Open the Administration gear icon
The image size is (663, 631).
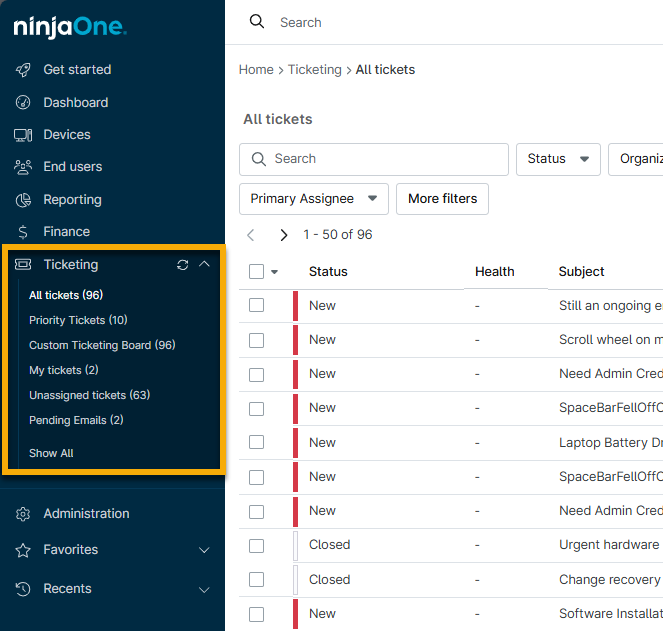coord(23,514)
